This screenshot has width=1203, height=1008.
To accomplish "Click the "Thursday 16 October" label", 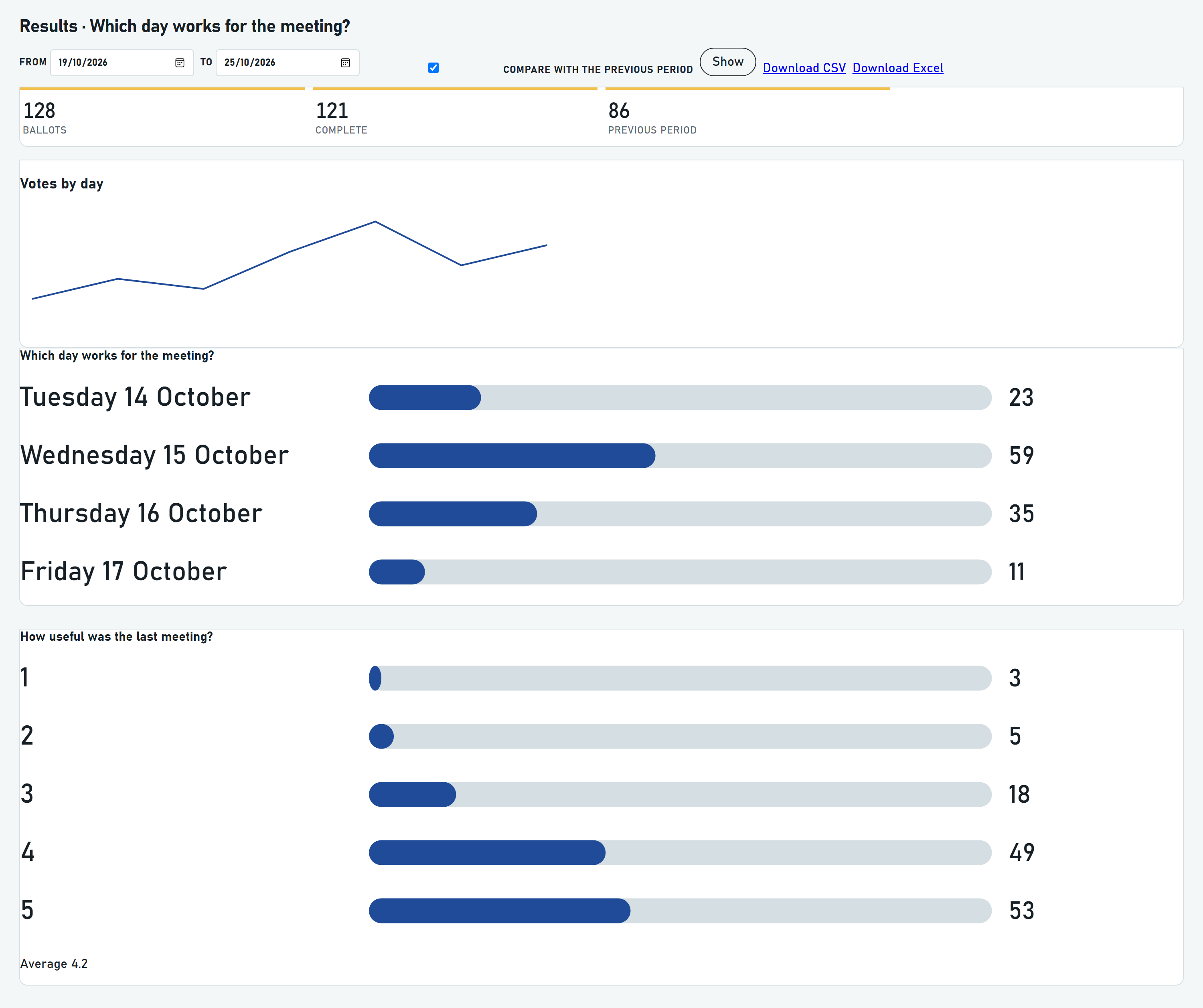I will pyautogui.click(x=141, y=514).
